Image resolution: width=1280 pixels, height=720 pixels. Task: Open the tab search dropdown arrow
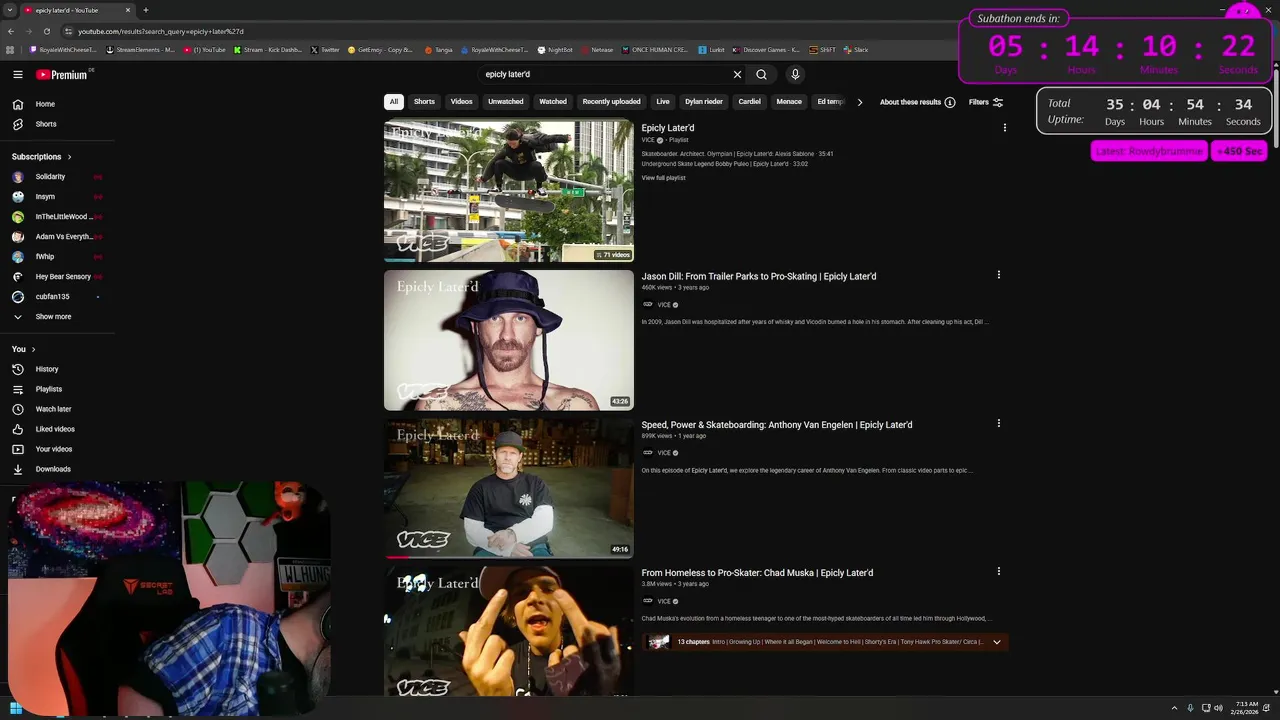(x=10, y=10)
